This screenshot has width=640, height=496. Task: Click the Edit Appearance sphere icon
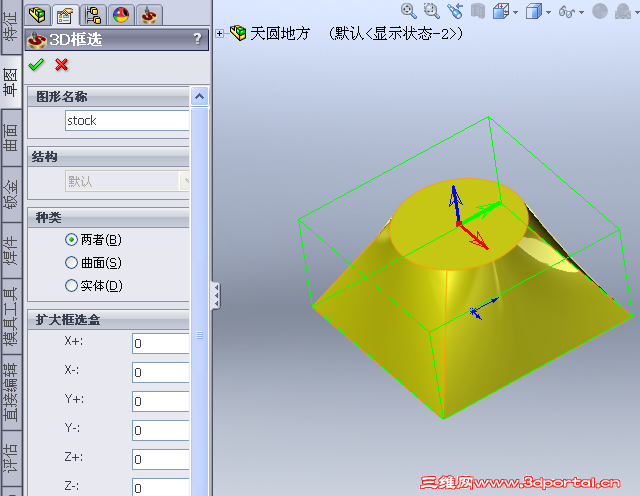pos(600,11)
